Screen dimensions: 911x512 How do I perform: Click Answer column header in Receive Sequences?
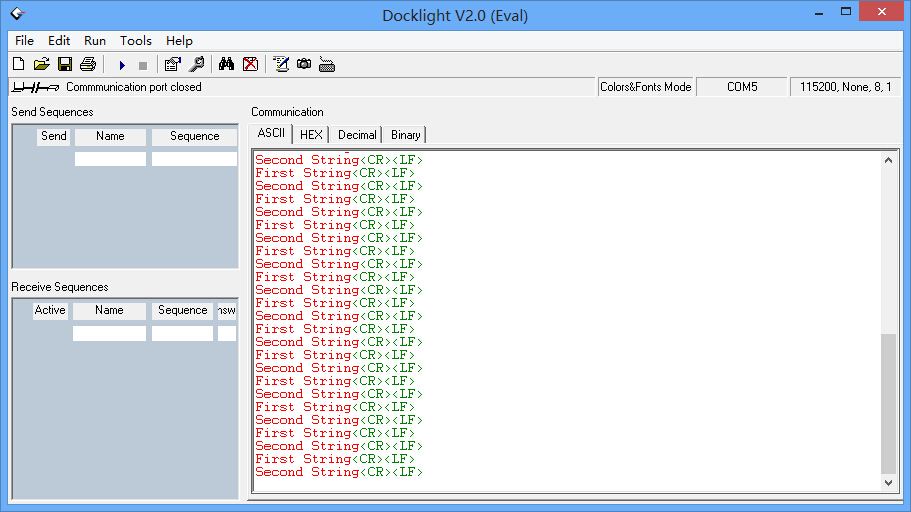pos(227,310)
